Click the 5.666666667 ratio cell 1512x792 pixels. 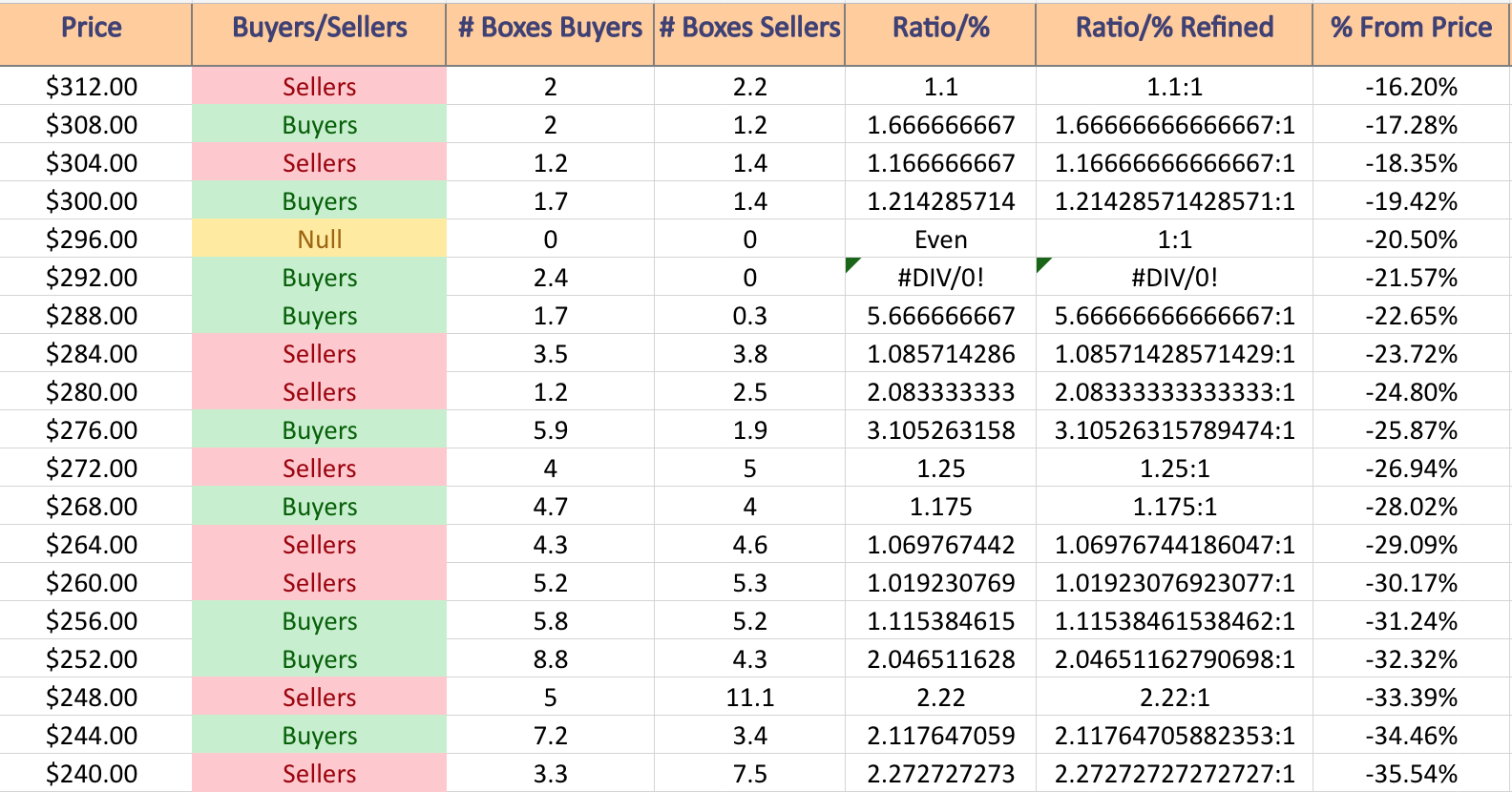(940, 316)
